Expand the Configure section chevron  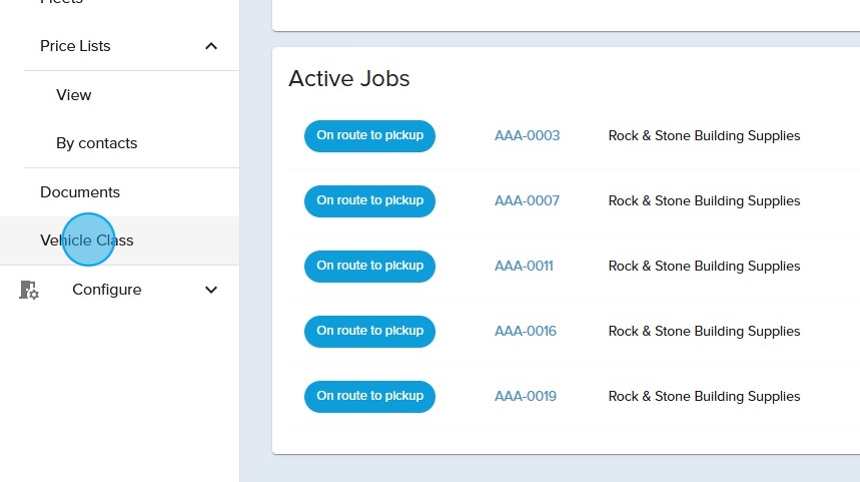tap(211, 290)
